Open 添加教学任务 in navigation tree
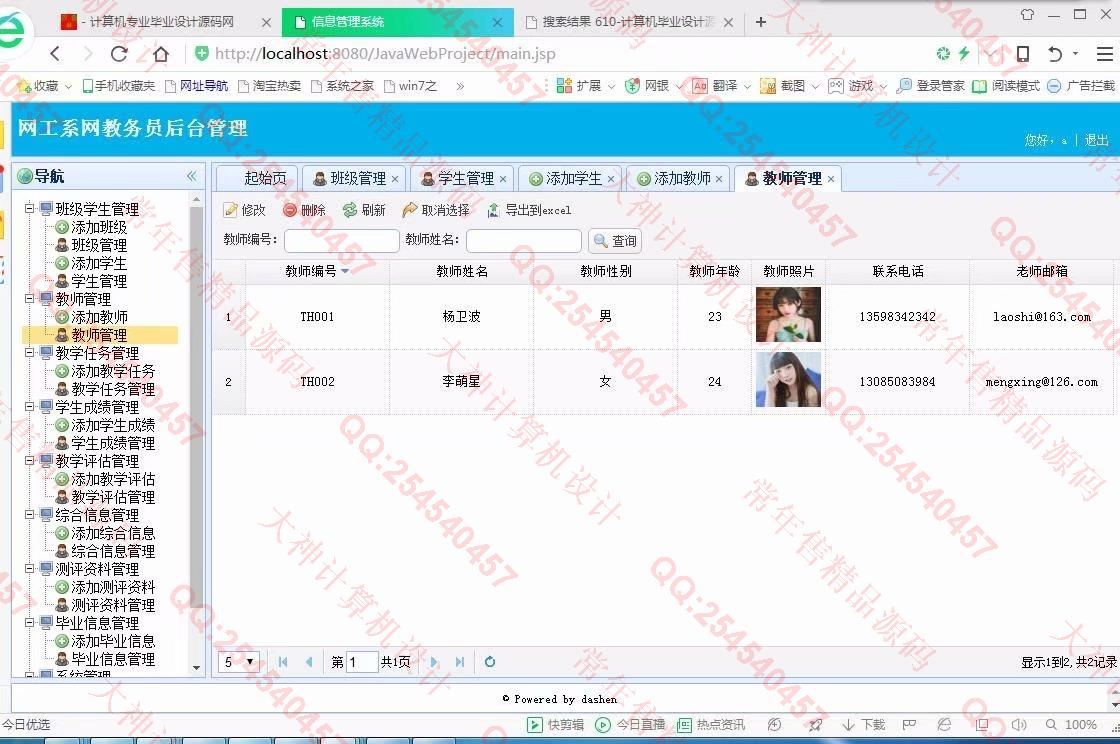Viewport: 1120px width, 744px height. [113, 371]
